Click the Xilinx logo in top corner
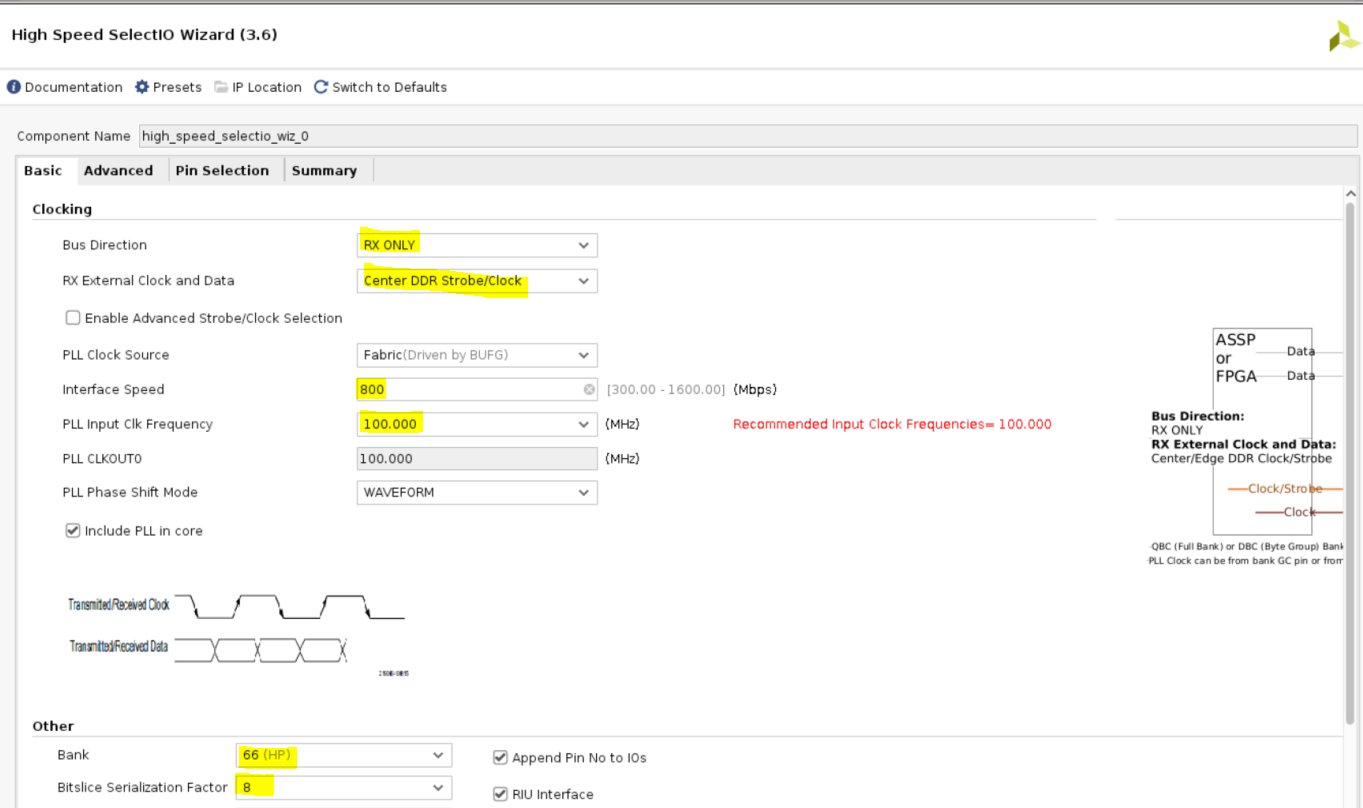This screenshot has height=808, width=1363. (1343, 37)
